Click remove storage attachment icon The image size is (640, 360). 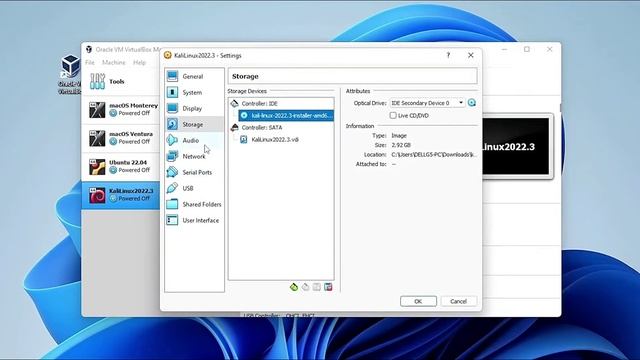[328, 287]
